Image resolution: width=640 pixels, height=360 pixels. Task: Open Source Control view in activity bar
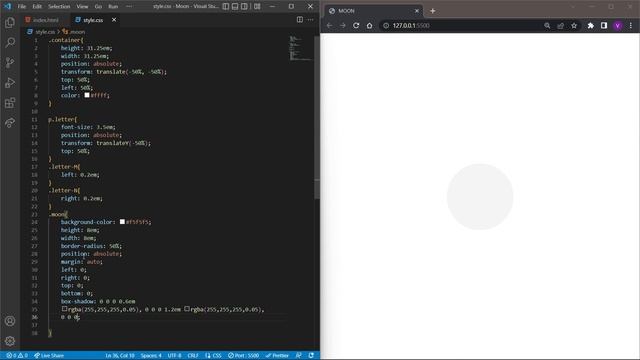(x=10, y=62)
